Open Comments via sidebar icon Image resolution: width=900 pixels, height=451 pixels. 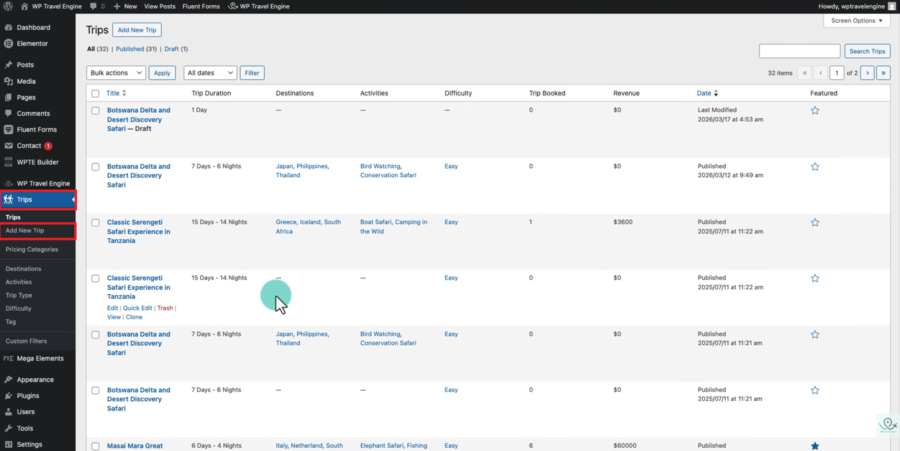8,113
